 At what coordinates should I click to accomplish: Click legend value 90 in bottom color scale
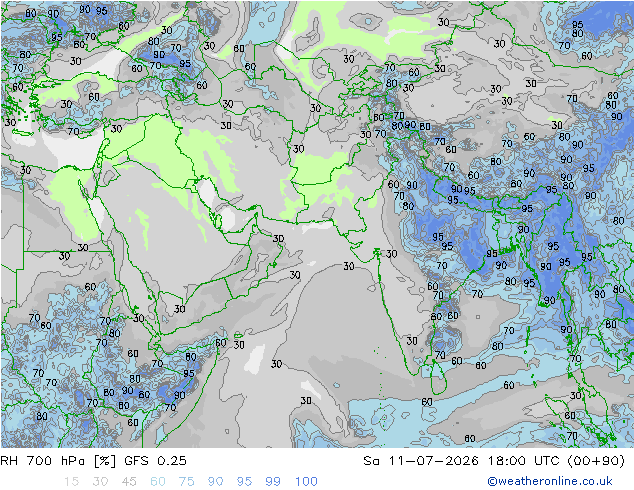tap(215, 482)
